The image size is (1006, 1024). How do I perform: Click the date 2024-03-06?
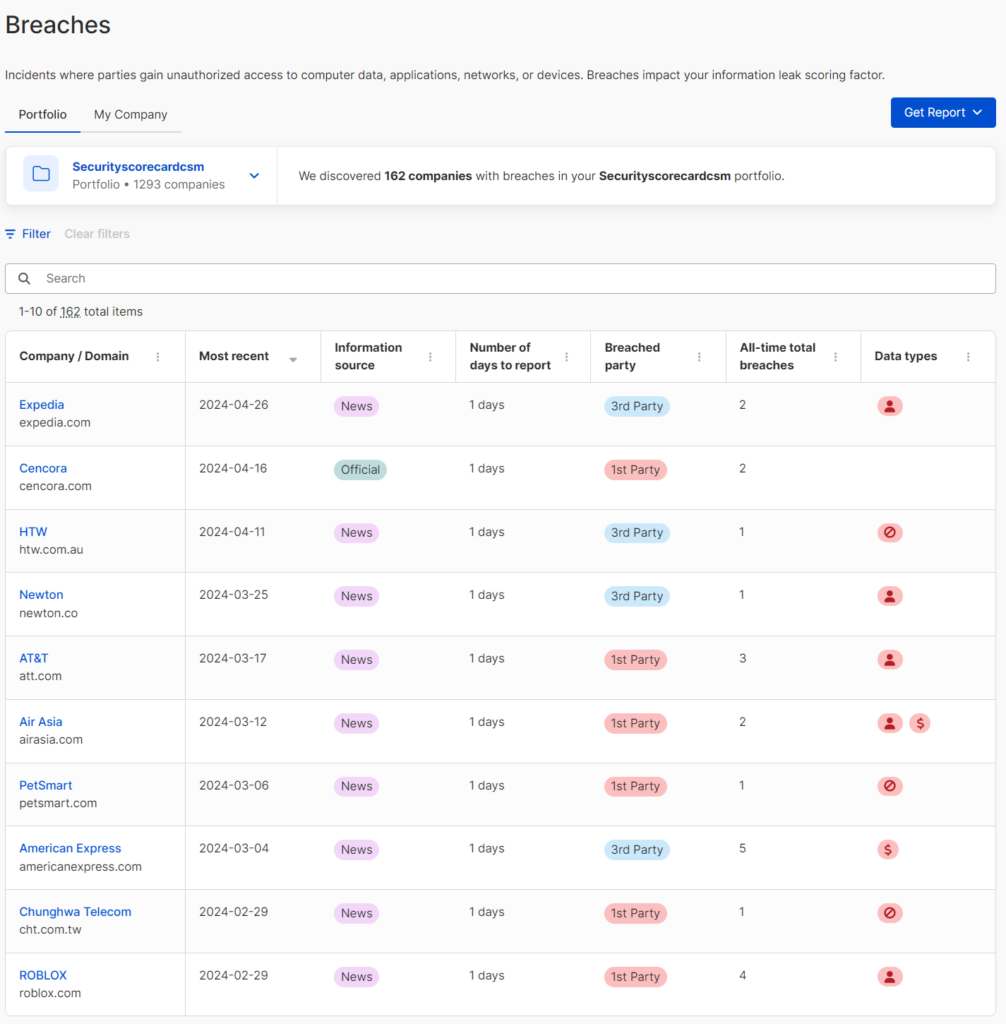pos(234,786)
